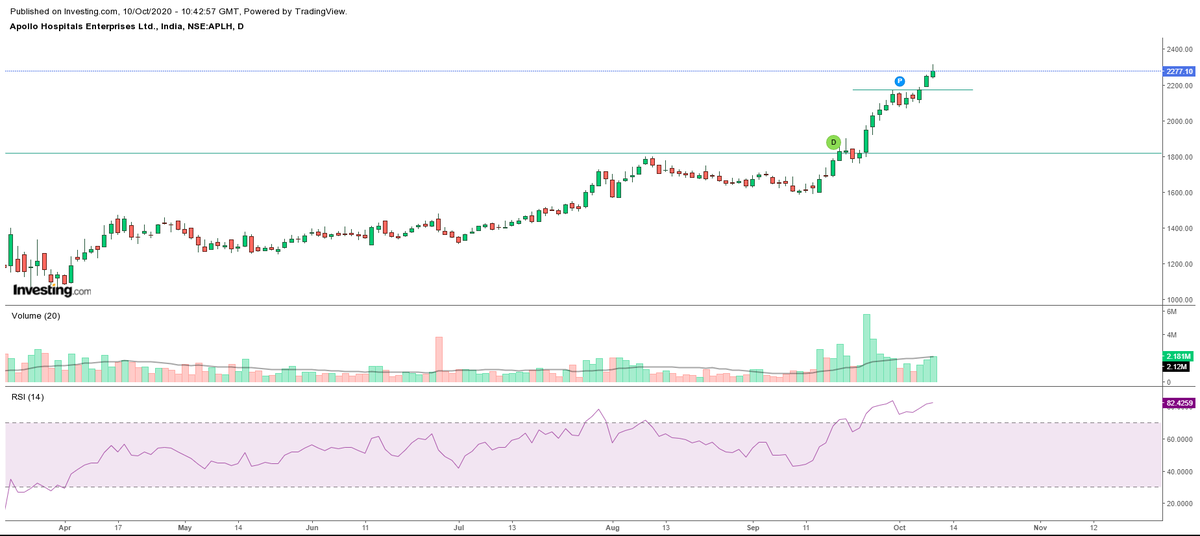This screenshot has width=1200, height=536.
Task: Click the 1000.00 price axis label
Action: click(x=1179, y=300)
